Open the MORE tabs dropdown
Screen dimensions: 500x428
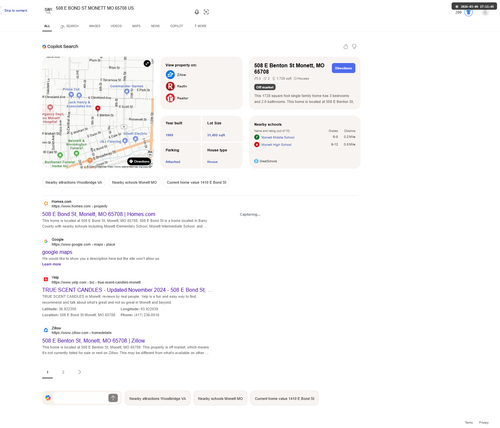pos(201,26)
